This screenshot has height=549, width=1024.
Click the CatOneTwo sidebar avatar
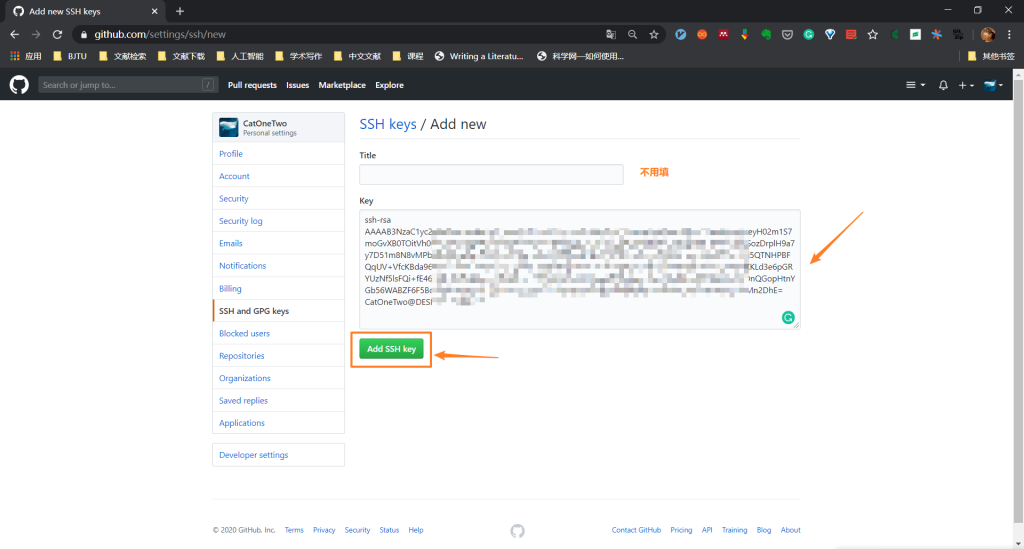click(x=229, y=127)
